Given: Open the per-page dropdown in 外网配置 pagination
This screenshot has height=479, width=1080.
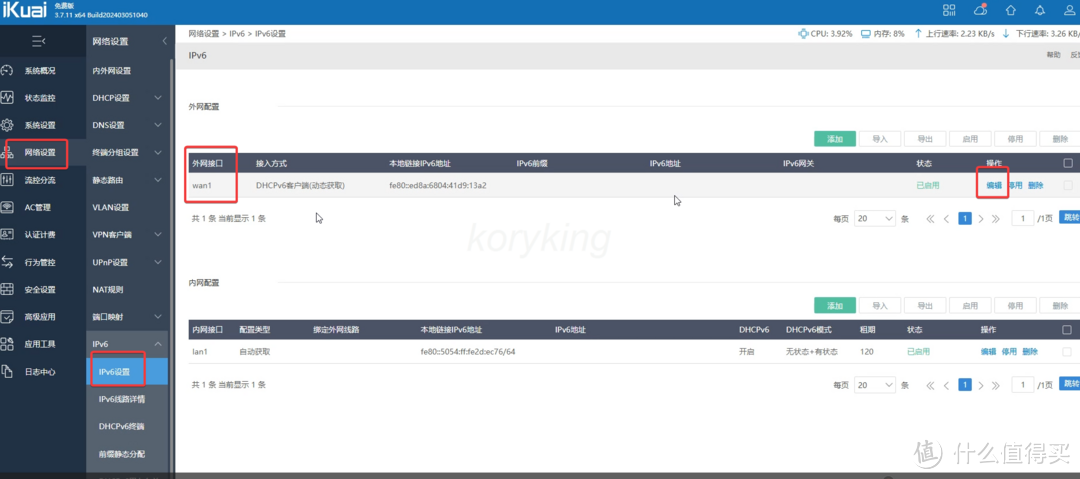Looking at the screenshot, I should coord(874,218).
